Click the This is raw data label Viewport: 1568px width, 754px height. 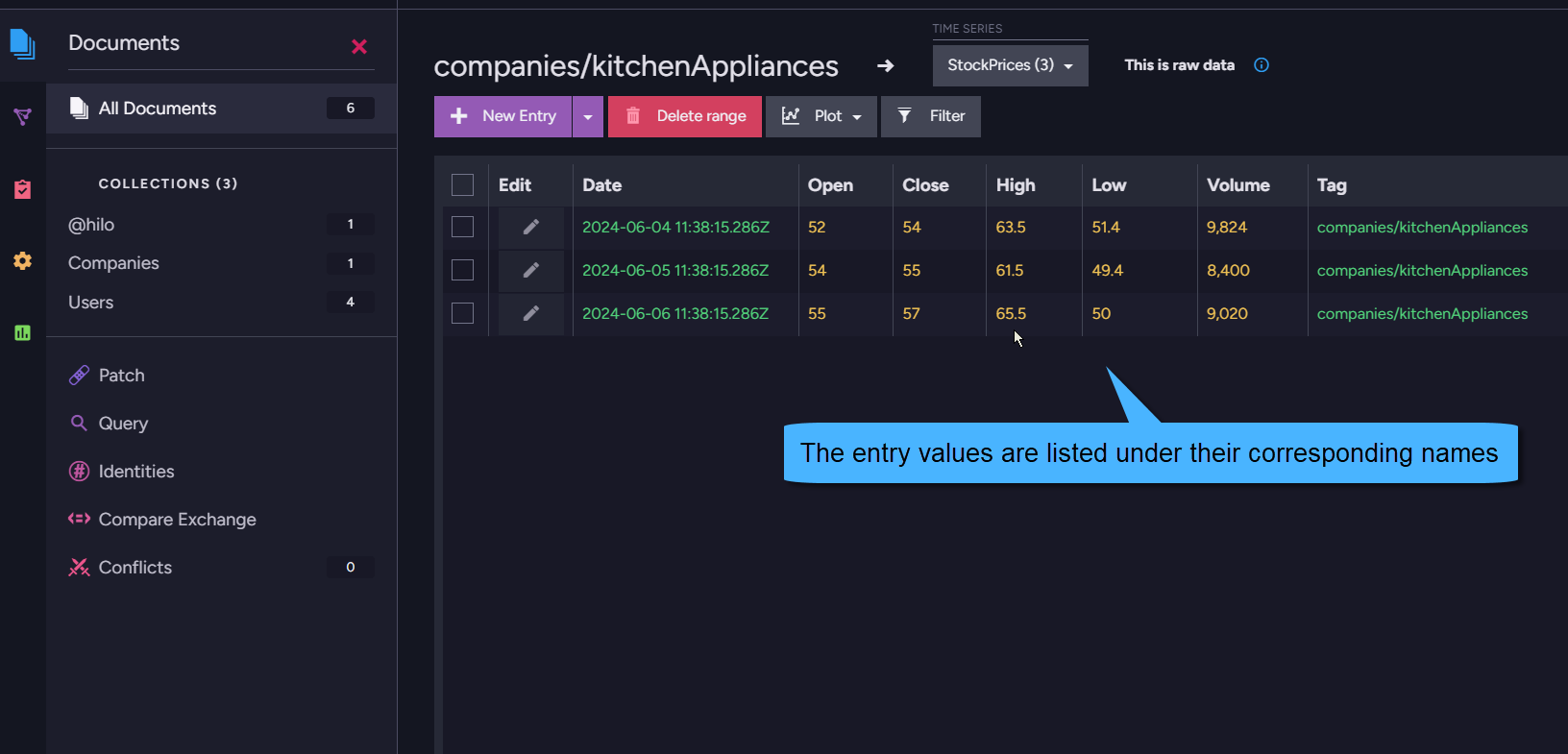pos(1180,65)
